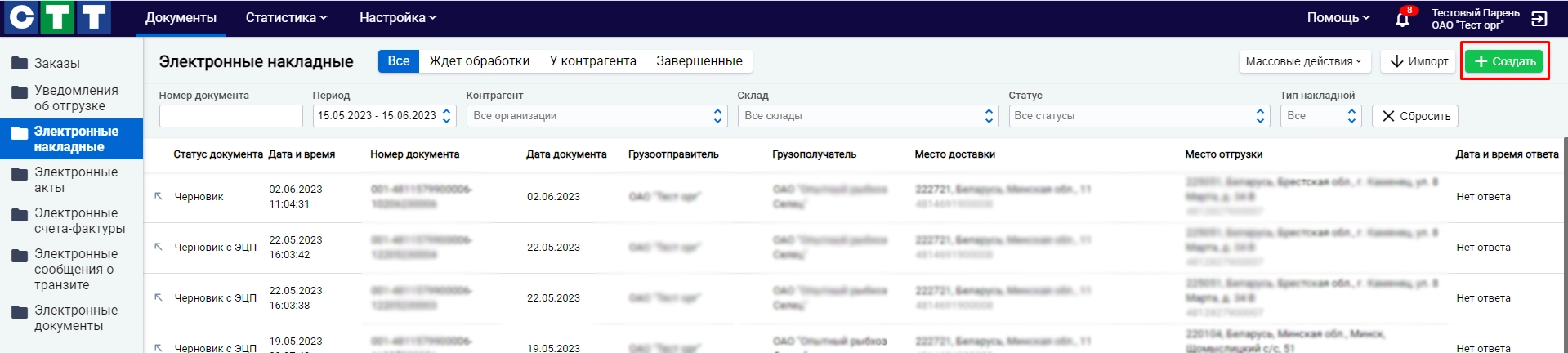Open Уведомления об отгрузке in the sidebar

pyautogui.click(x=76, y=98)
